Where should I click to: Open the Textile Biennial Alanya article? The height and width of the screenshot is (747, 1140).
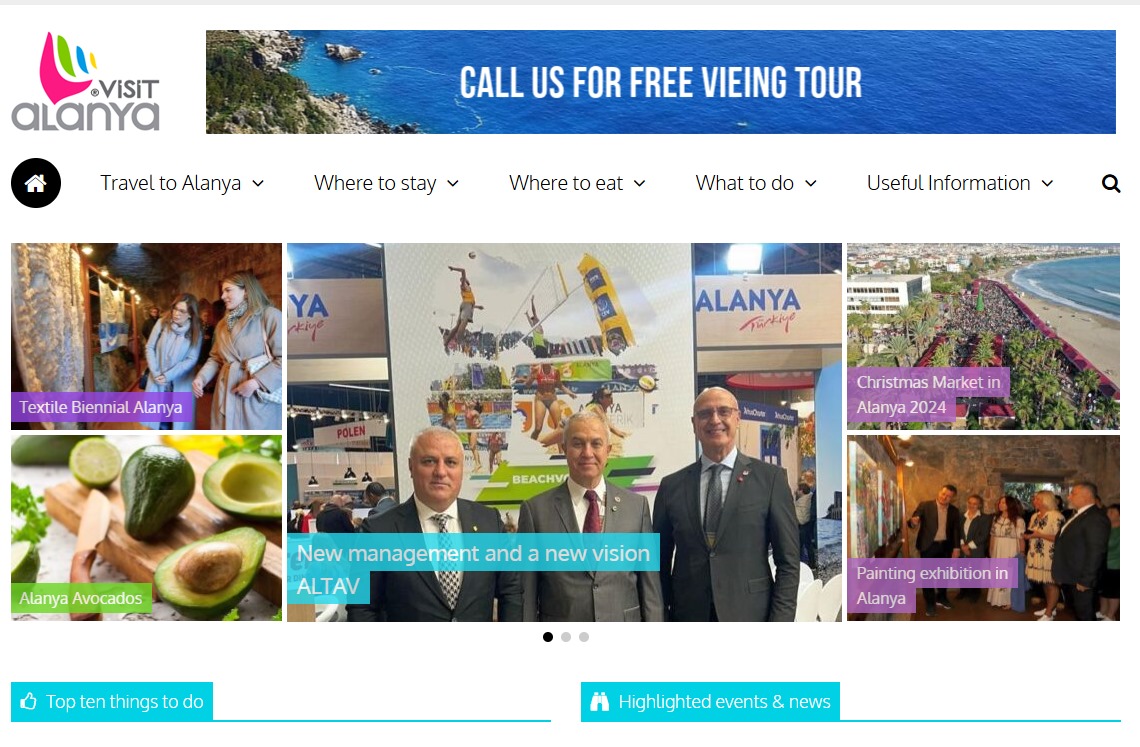(101, 407)
